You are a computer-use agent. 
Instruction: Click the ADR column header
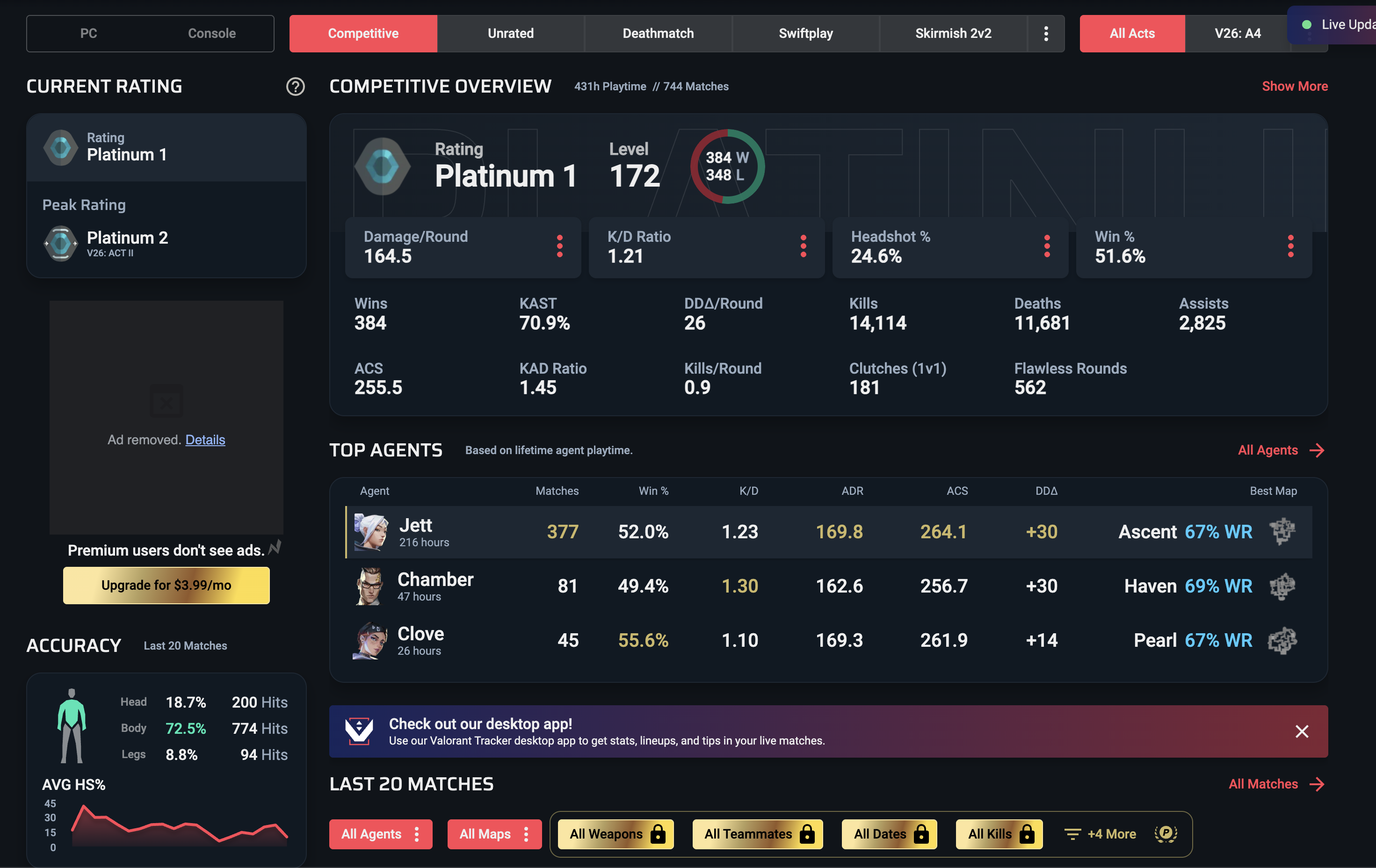click(852, 491)
